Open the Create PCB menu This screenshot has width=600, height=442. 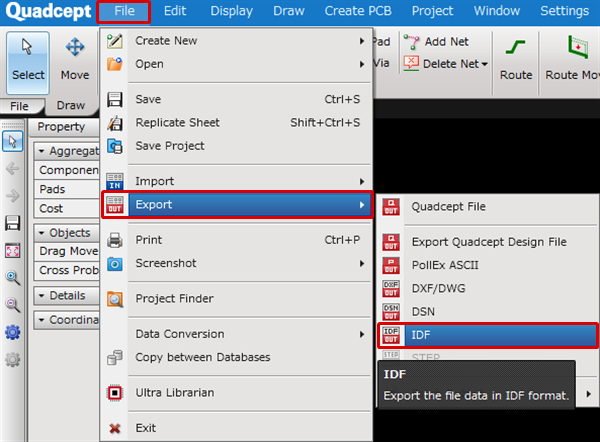point(358,11)
